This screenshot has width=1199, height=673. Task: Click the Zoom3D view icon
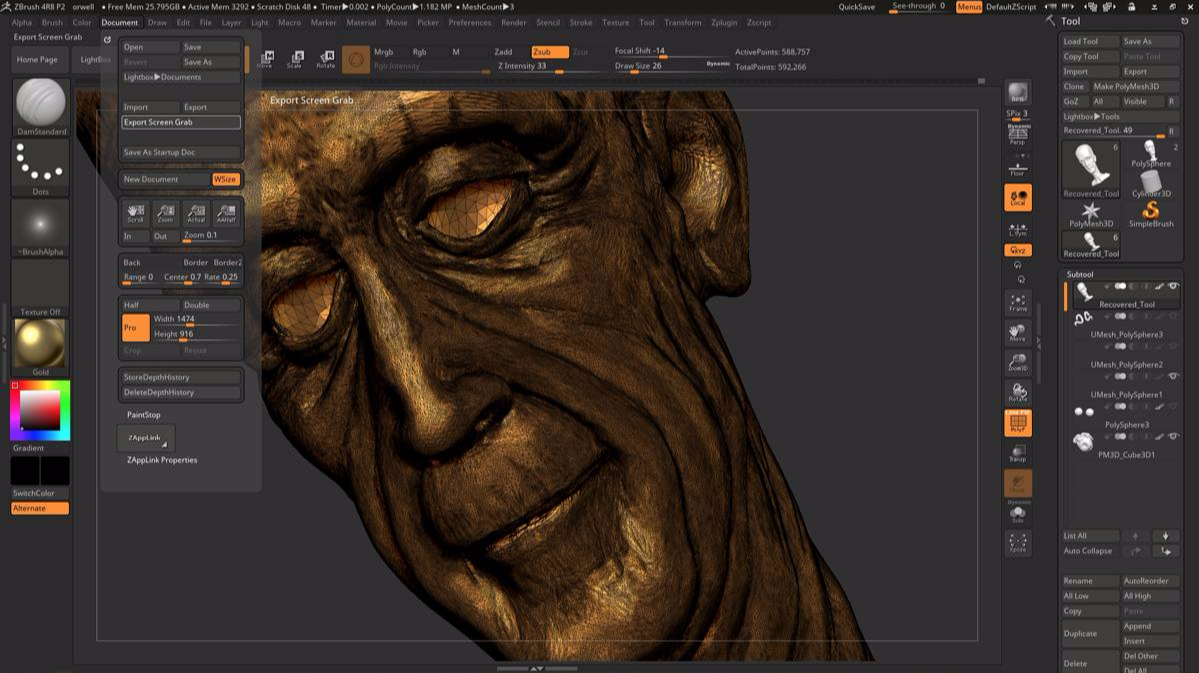pos(1018,363)
